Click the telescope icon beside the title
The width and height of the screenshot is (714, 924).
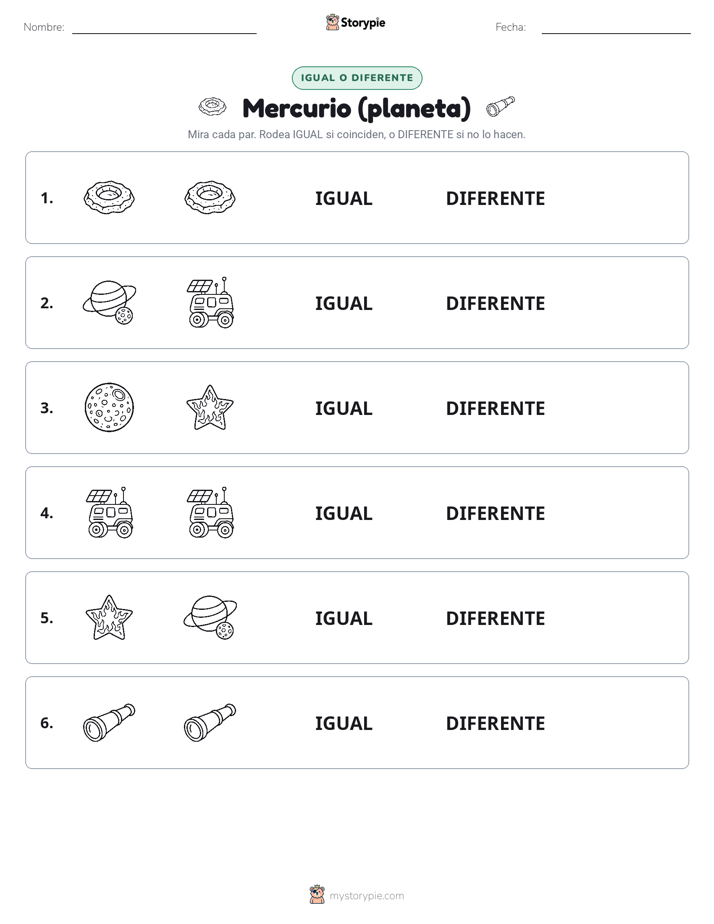click(x=500, y=107)
